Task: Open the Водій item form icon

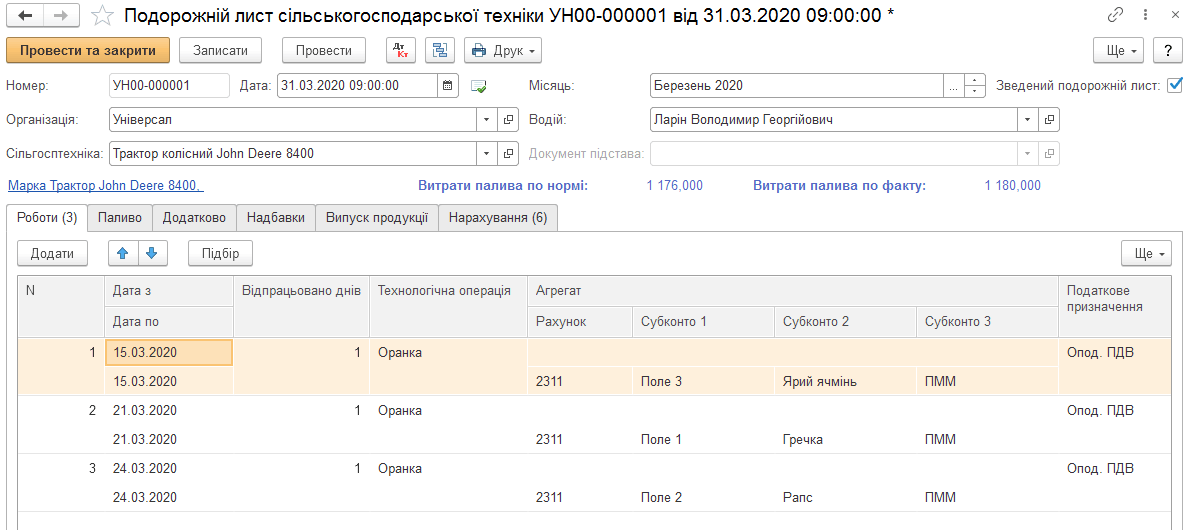Action: pyautogui.click(x=1049, y=120)
